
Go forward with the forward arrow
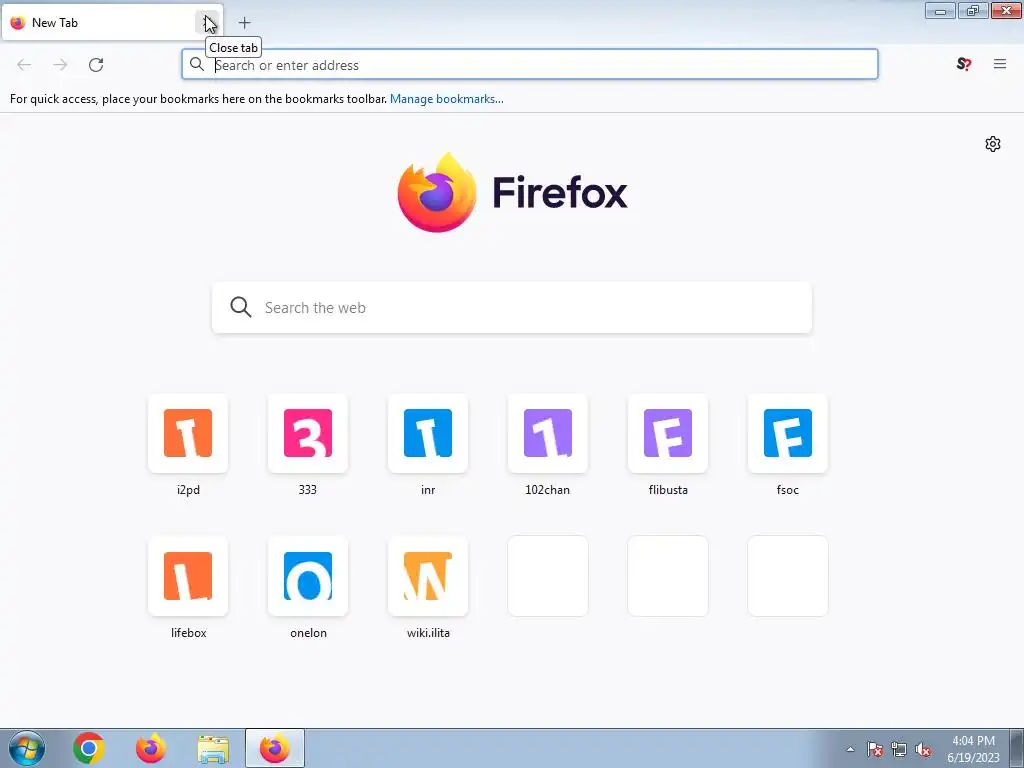tap(60, 65)
